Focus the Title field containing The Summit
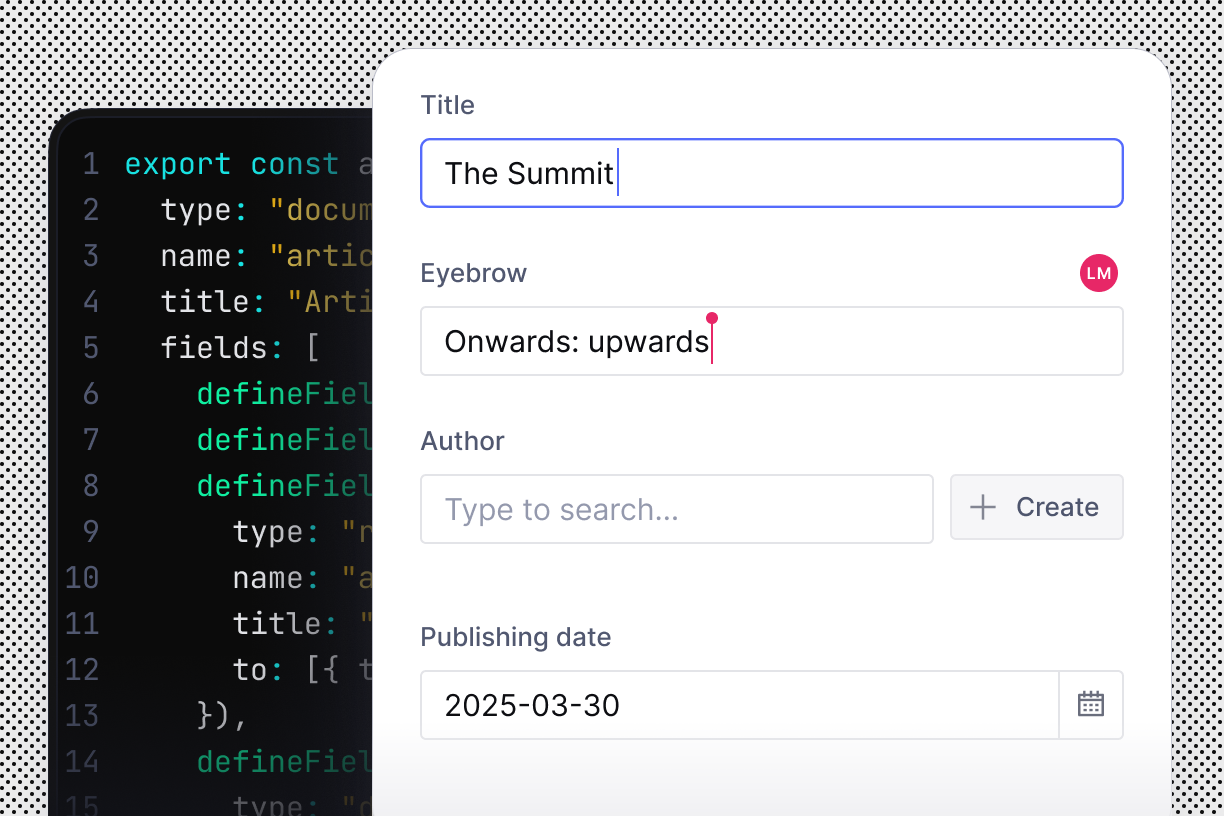The image size is (1224, 816). point(772,173)
